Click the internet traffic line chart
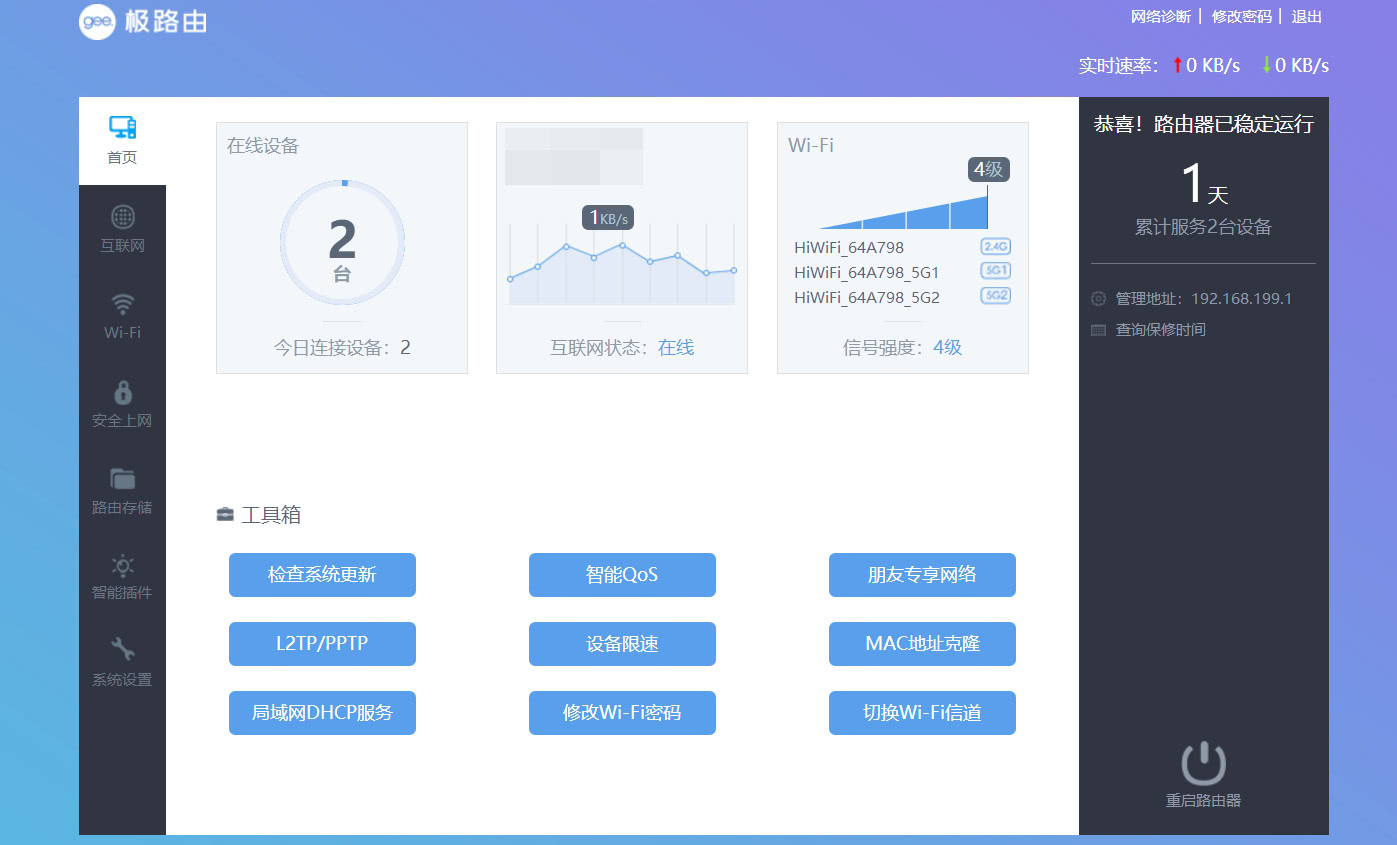The width and height of the screenshot is (1397, 845). [622, 264]
